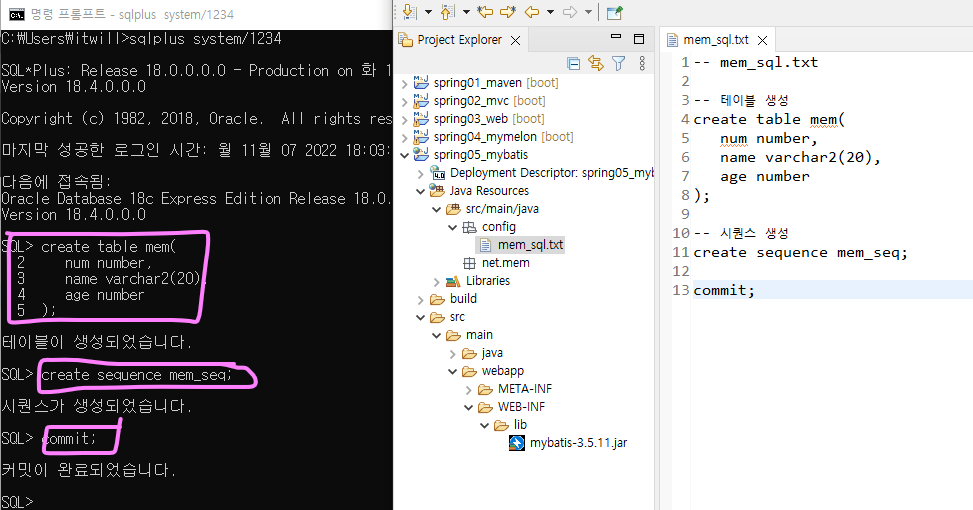Select Java Resources node
Image resolution: width=973 pixels, height=510 pixels.
tap(480, 190)
